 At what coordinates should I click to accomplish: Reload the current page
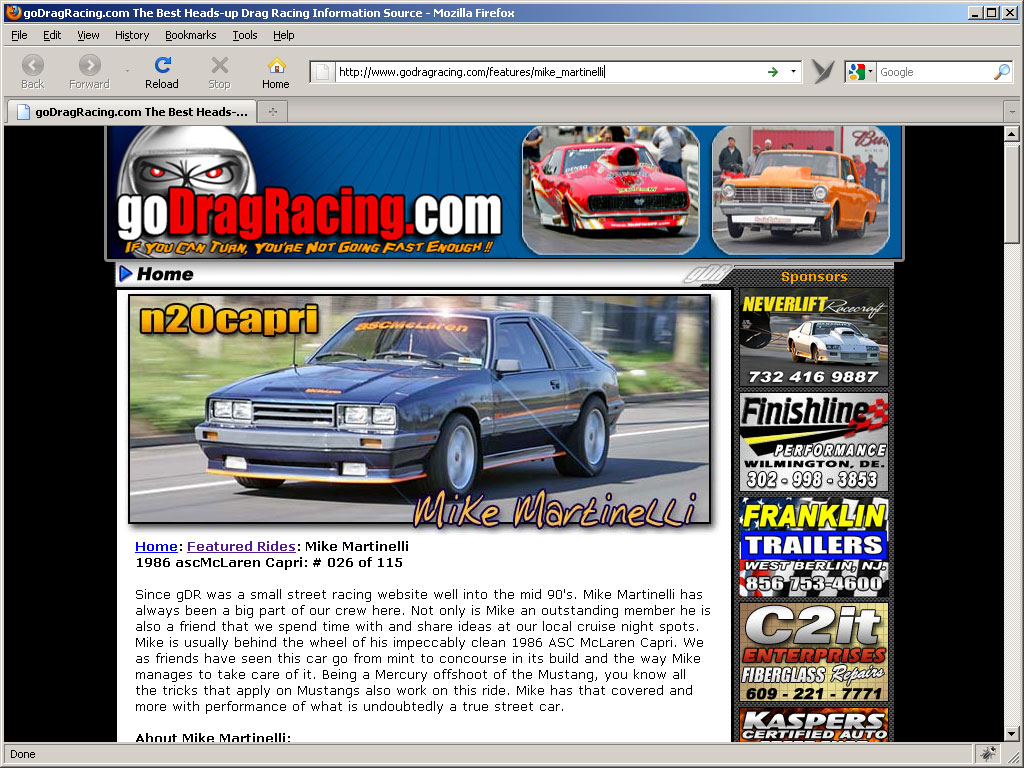162,72
